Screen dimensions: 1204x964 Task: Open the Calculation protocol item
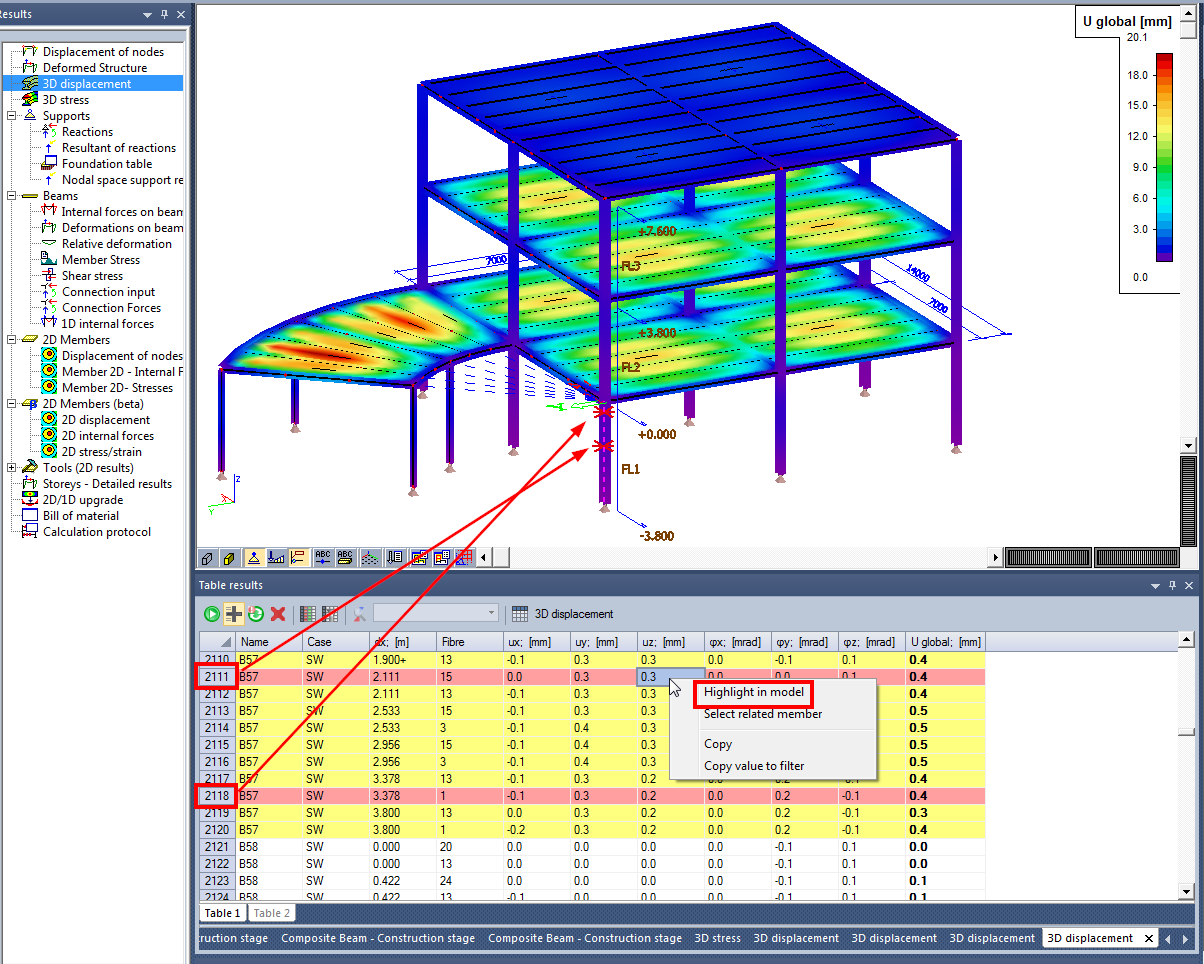(96, 532)
